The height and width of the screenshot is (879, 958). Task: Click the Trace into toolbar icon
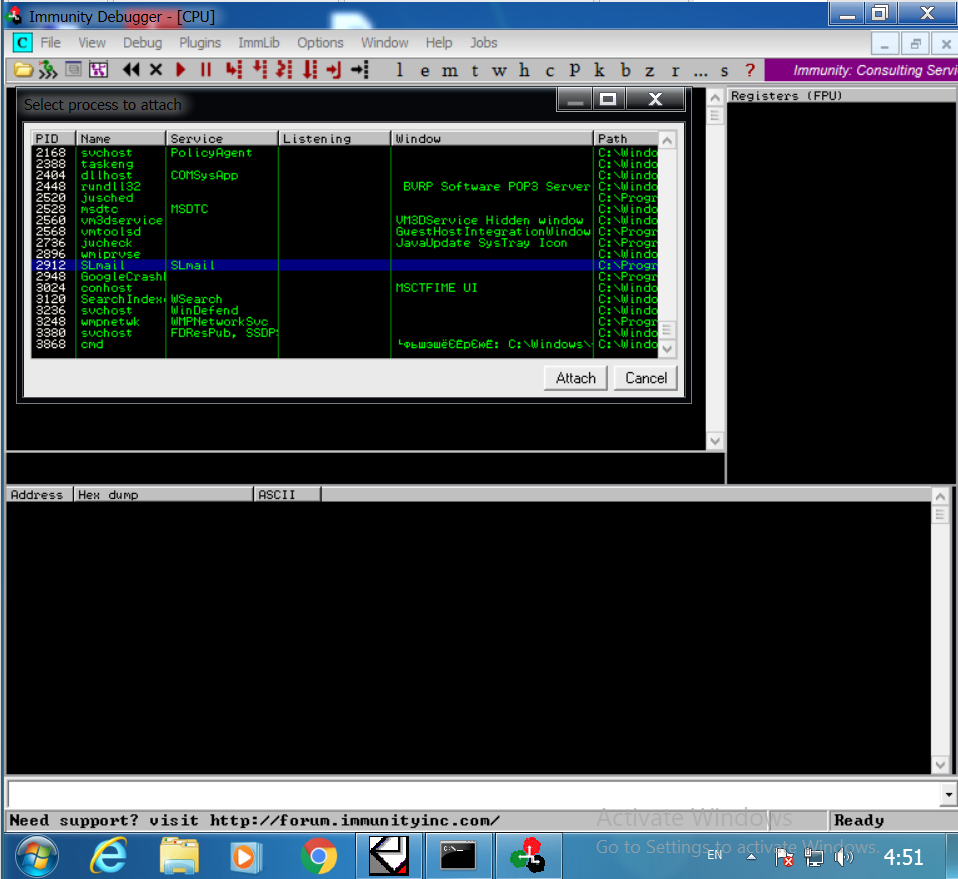click(x=284, y=70)
